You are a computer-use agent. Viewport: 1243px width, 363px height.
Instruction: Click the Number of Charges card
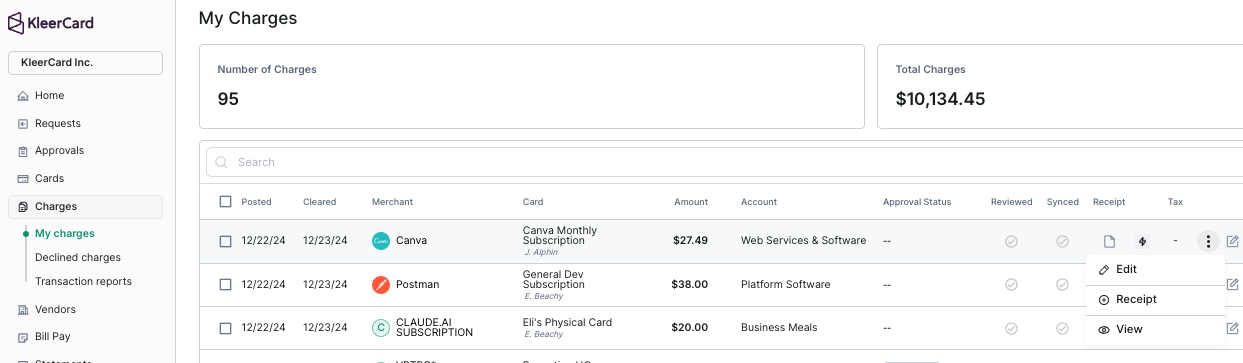point(532,86)
